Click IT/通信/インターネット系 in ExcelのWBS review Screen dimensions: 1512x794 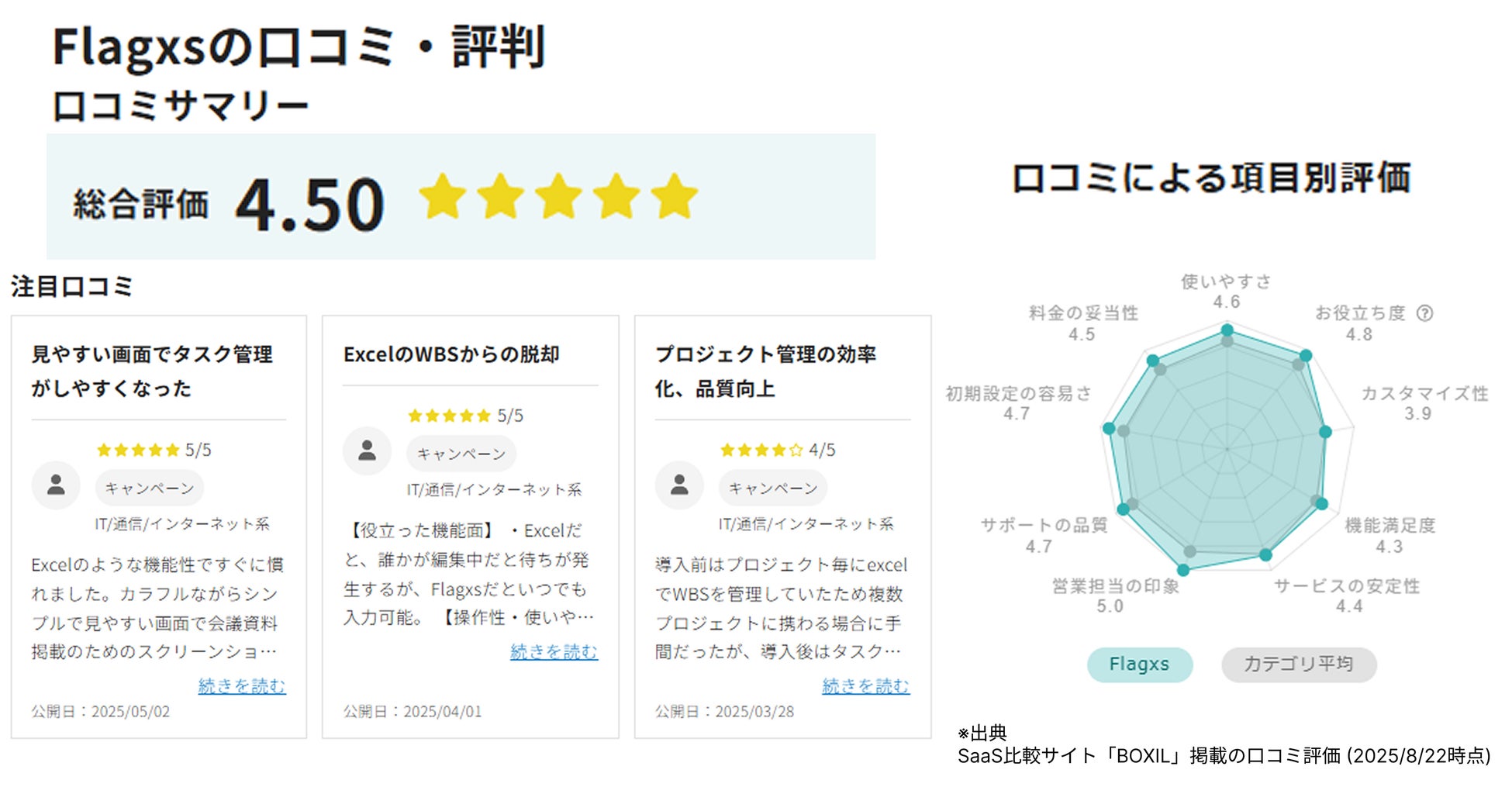coord(494,490)
